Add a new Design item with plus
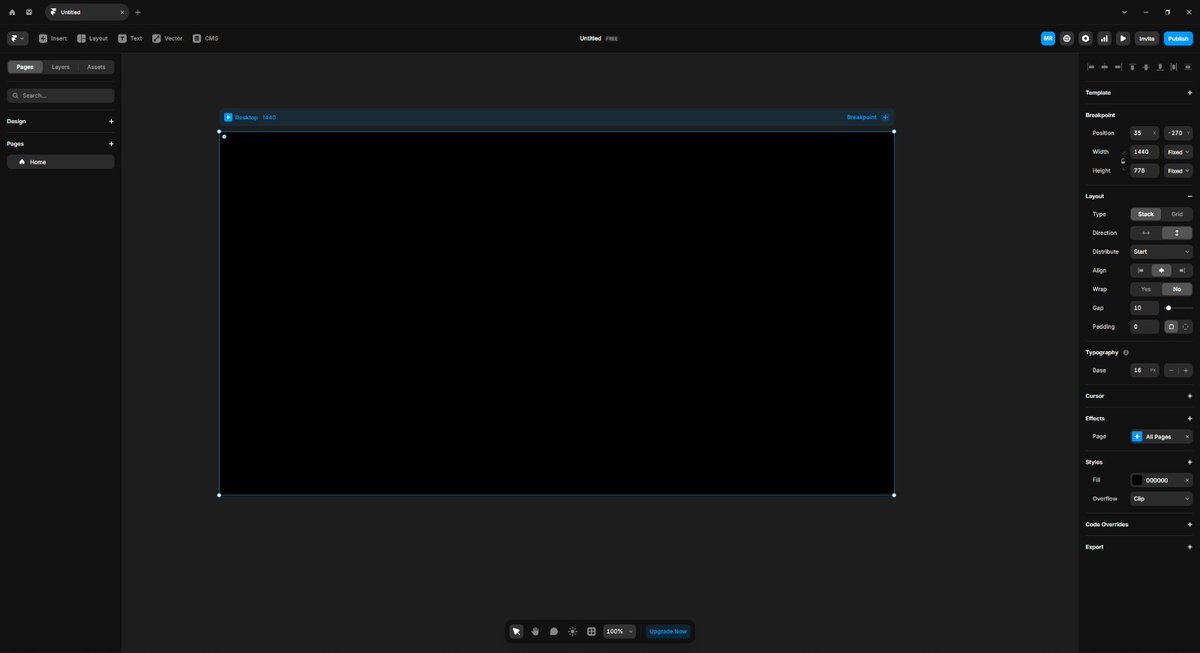 [111, 121]
